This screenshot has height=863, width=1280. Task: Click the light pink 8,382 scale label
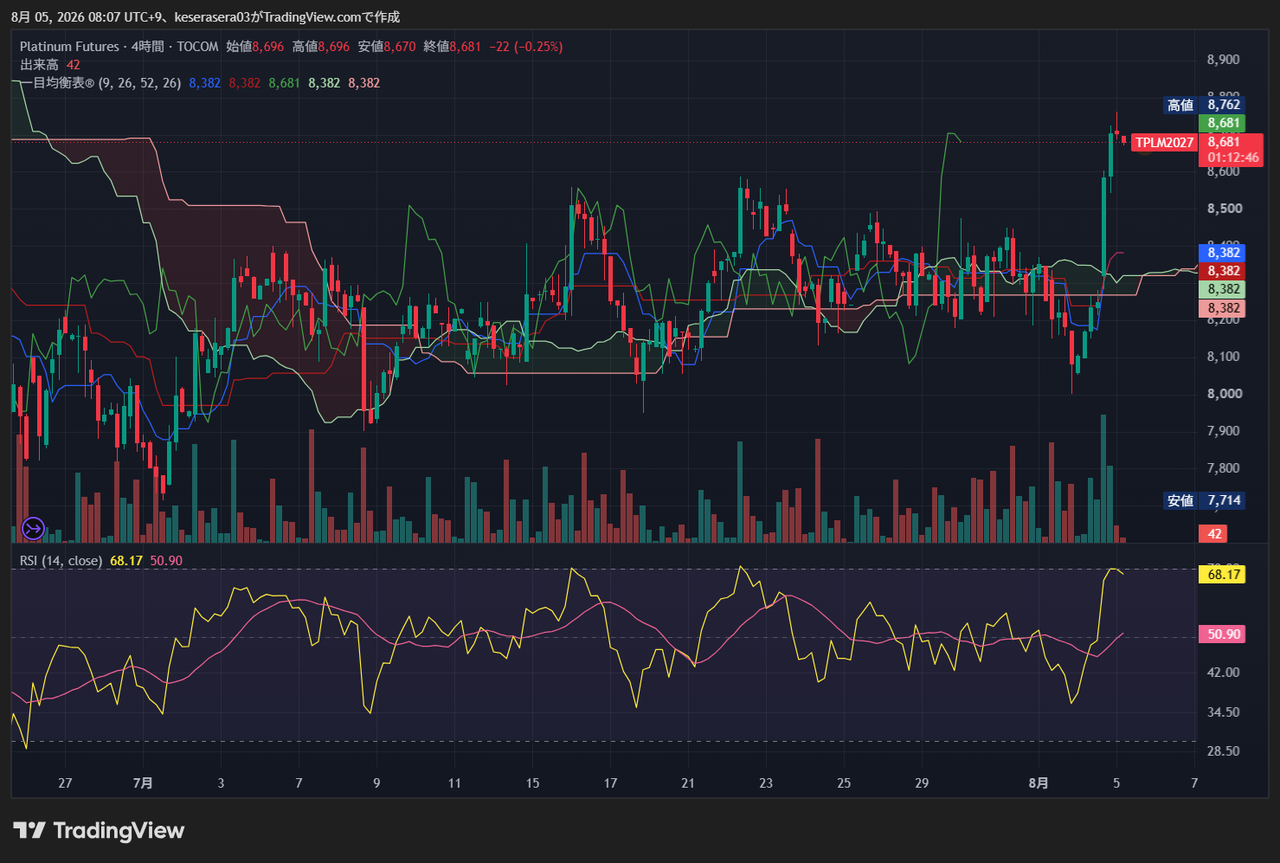[1221, 309]
